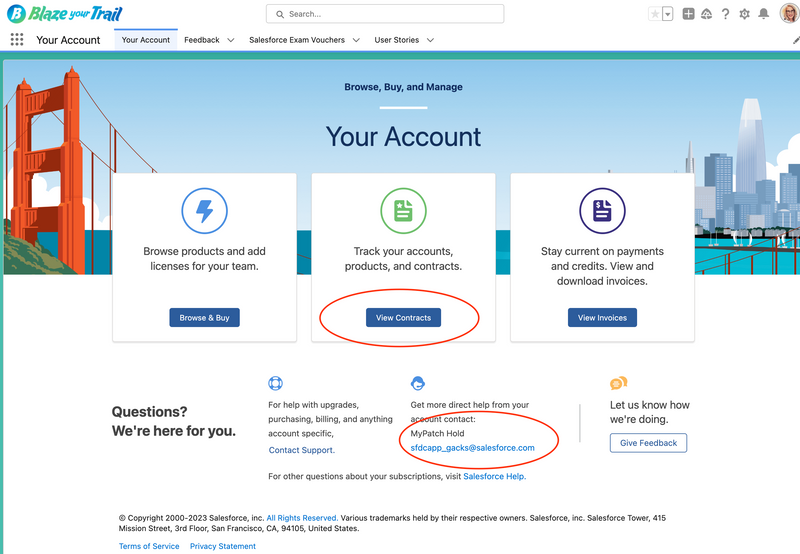Click the Your Account app name label

pos(68,40)
